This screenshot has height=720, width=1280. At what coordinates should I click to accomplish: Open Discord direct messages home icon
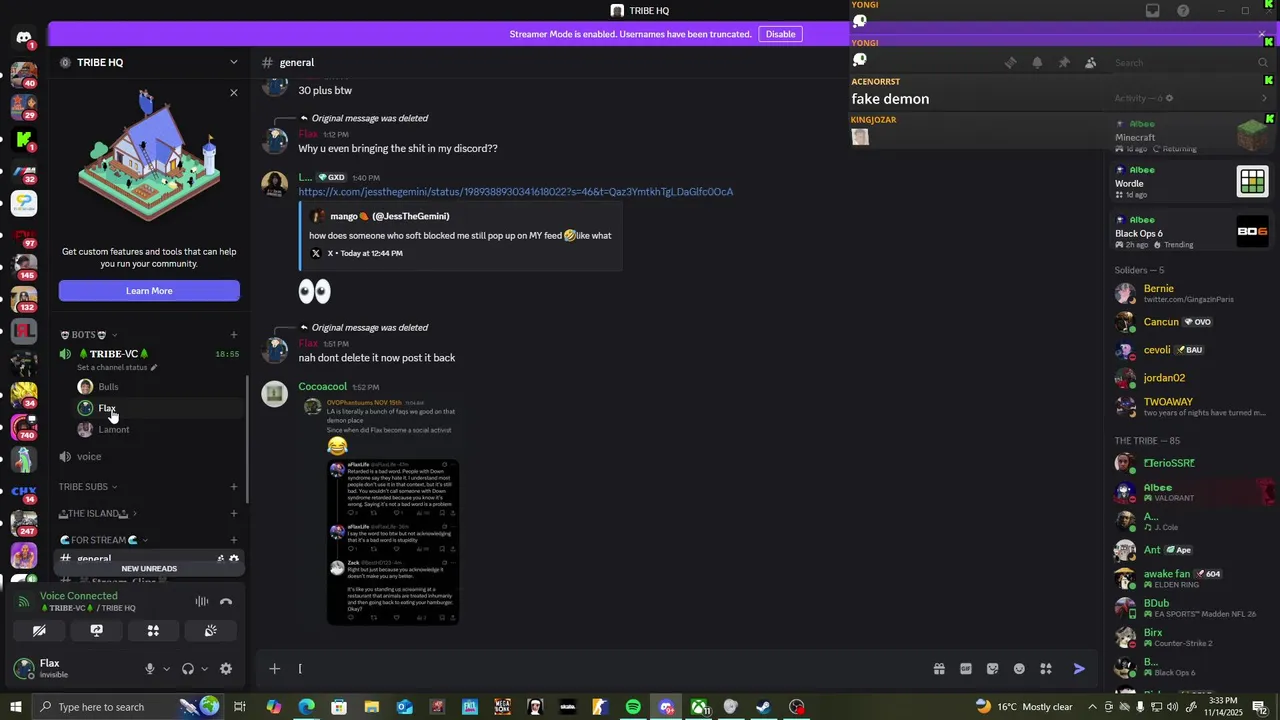(24, 38)
